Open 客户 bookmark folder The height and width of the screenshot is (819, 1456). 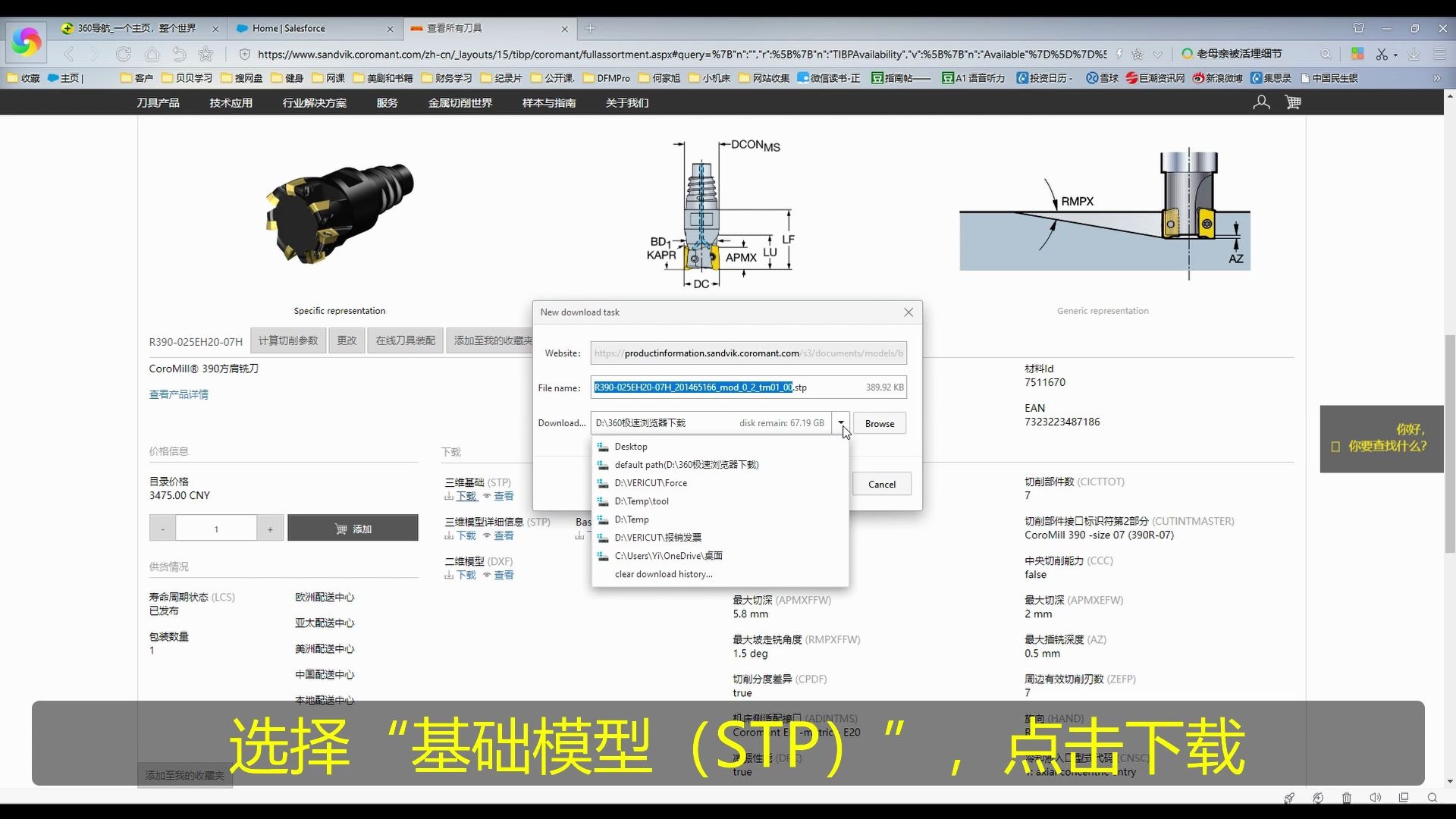click(136, 78)
